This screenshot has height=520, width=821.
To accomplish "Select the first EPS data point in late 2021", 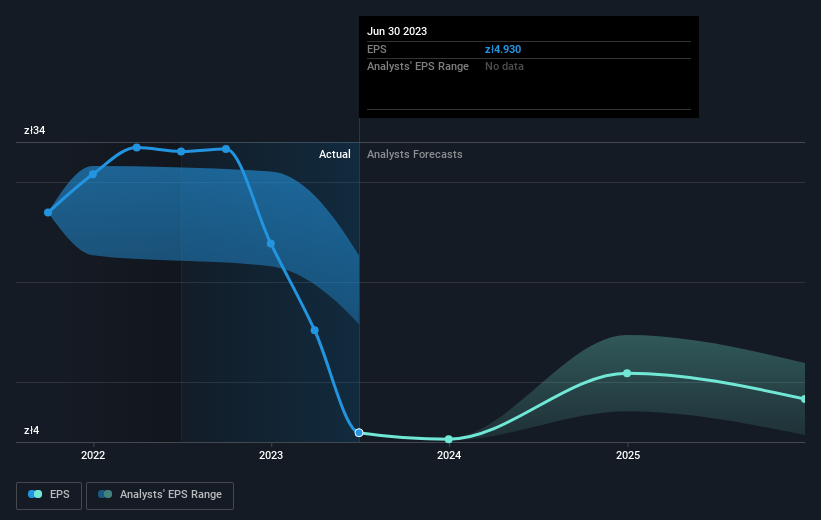I will (48, 213).
